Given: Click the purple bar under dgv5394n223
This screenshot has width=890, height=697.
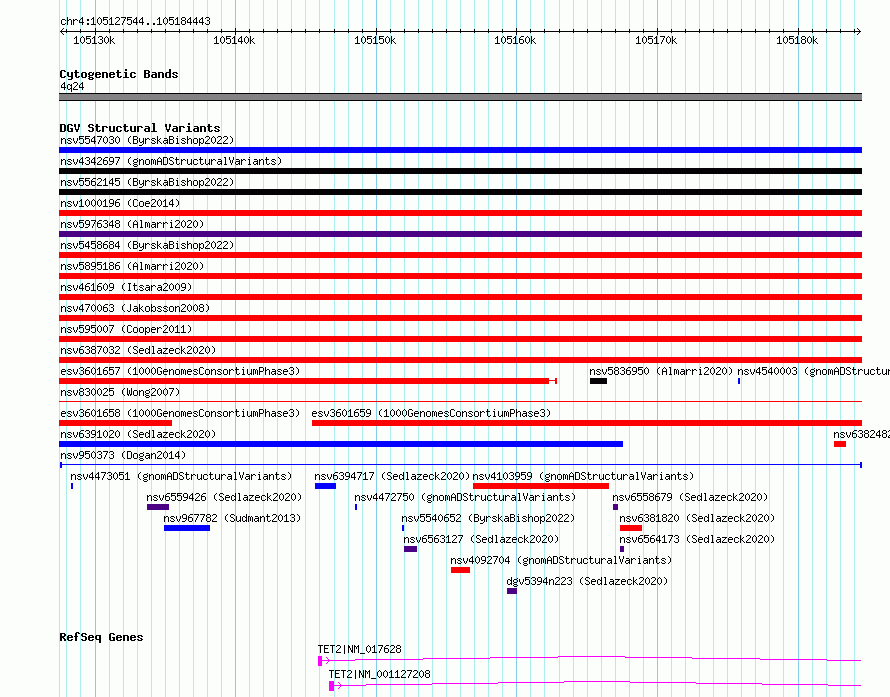Looking at the screenshot, I should pyautogui.click(x=512, y=591).
